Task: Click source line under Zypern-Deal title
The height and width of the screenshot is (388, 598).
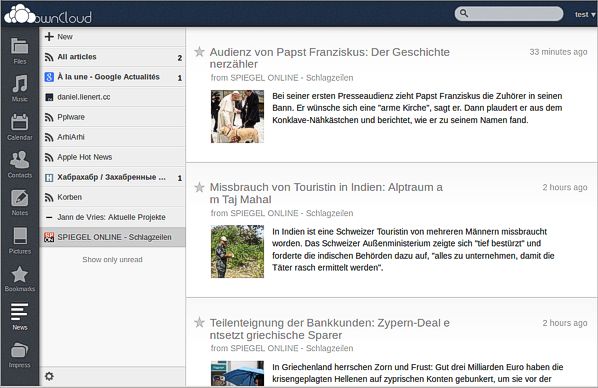Action: click(x=282, y=348)
